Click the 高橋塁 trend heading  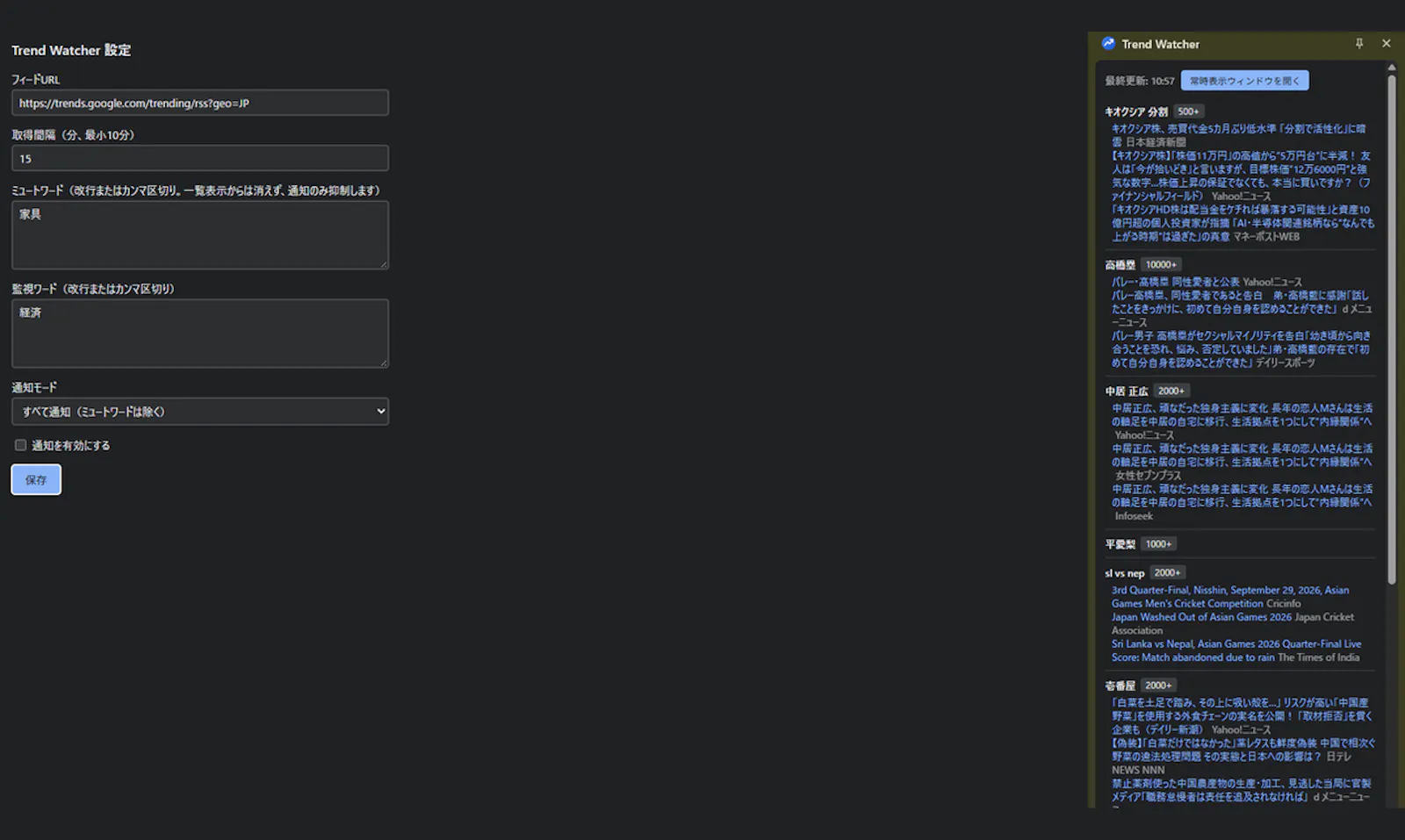point(1120,264)
